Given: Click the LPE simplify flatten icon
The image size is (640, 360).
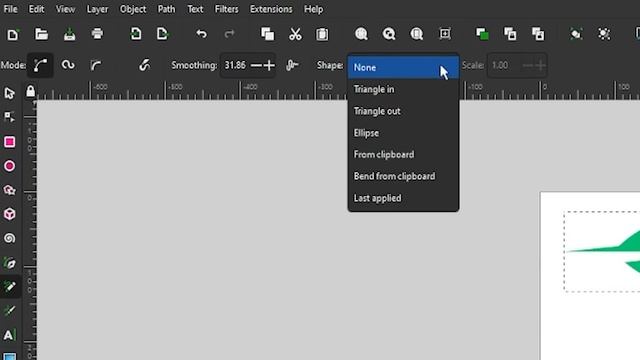Looking at the screenshot, I should point(292,65).
